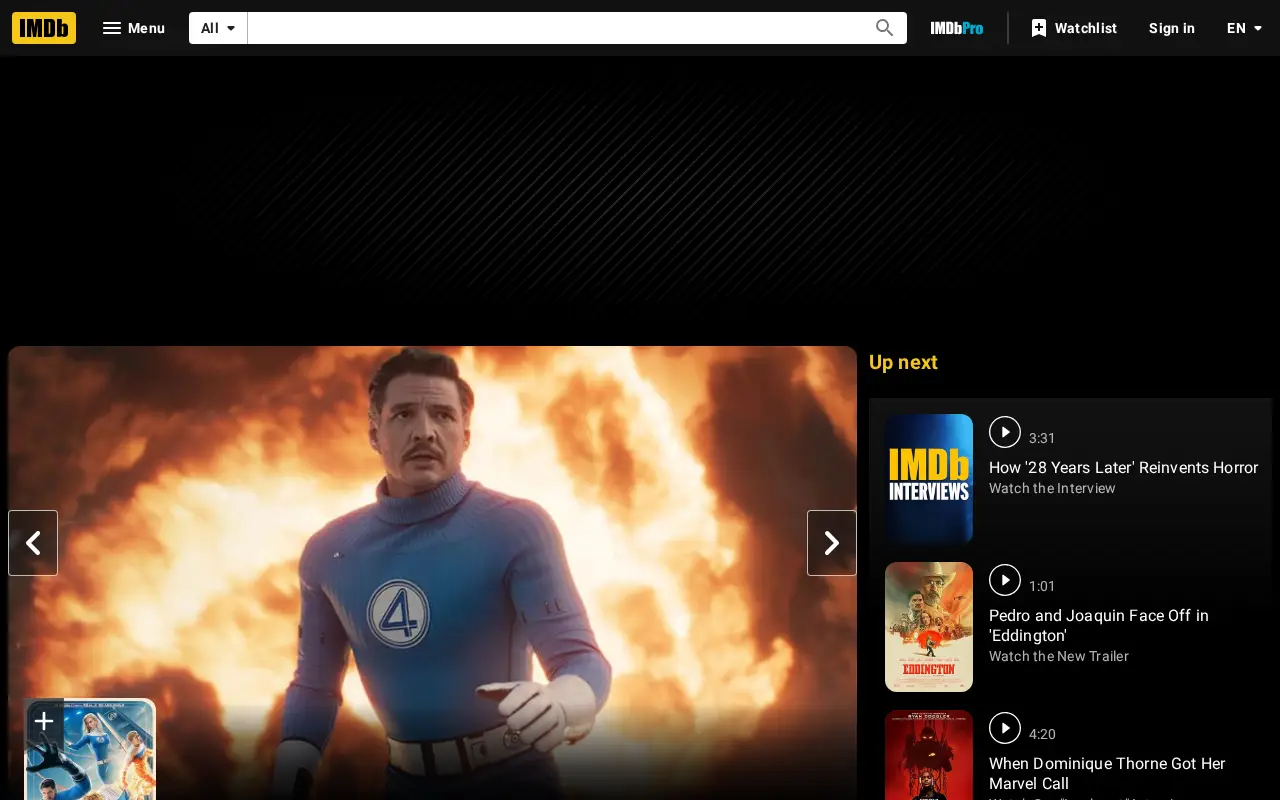Advance to the next featured slide
Screen dimensions: 1280x800
832,543
